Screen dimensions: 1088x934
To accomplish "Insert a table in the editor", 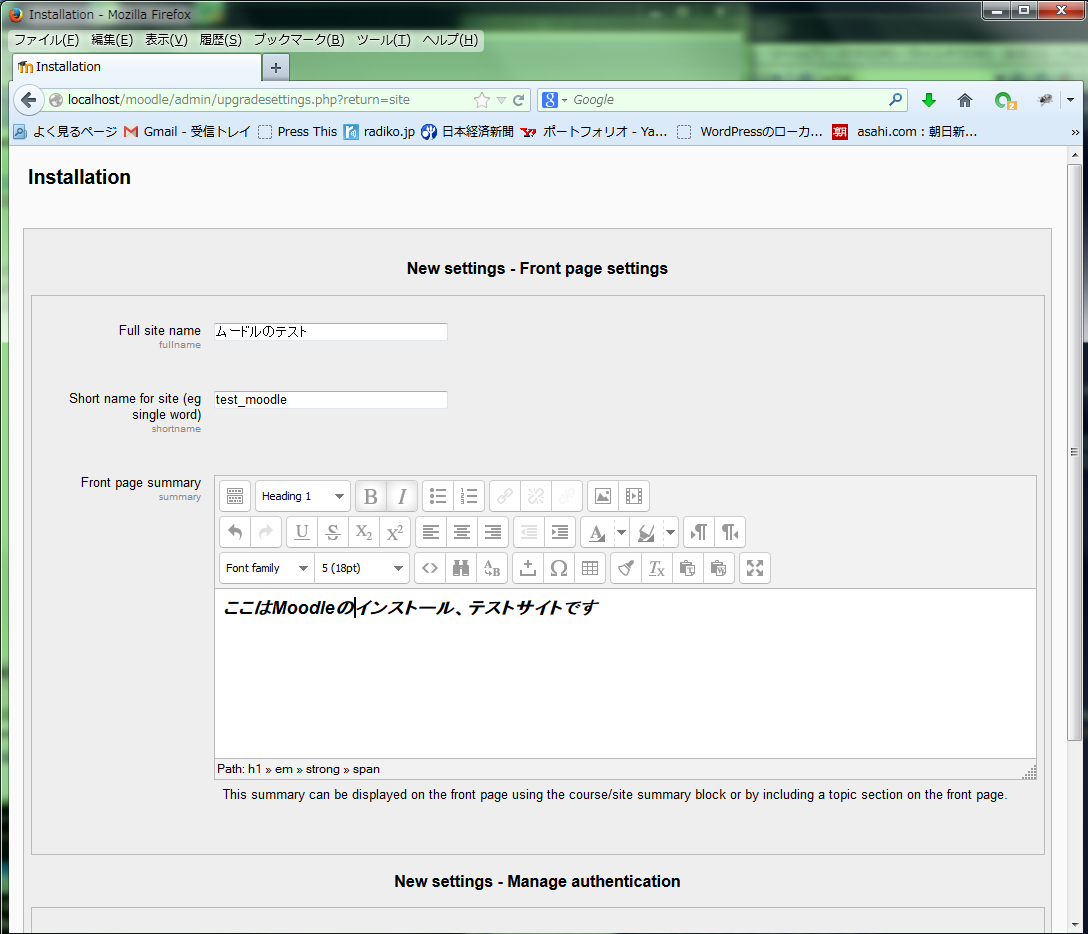I will pyautogui.click(x=590, y=568).
